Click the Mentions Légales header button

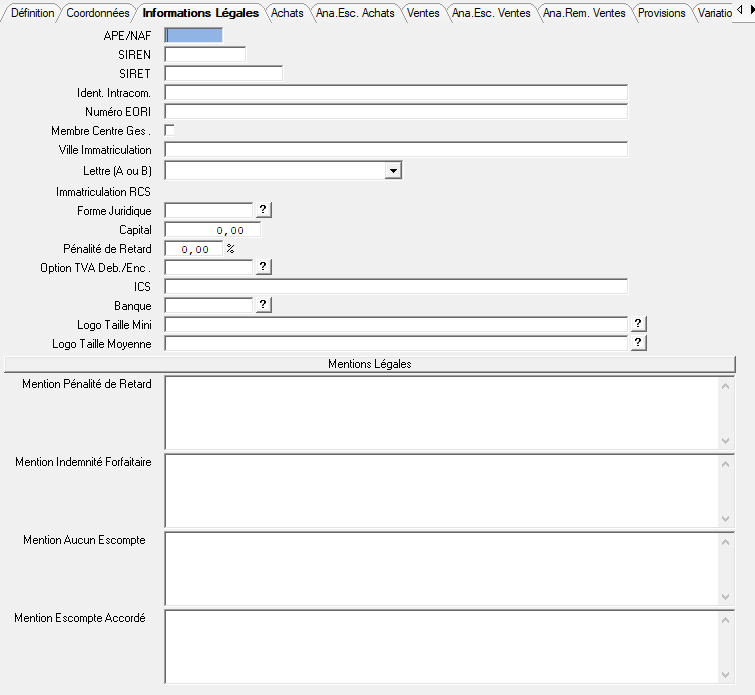(370, 364)
